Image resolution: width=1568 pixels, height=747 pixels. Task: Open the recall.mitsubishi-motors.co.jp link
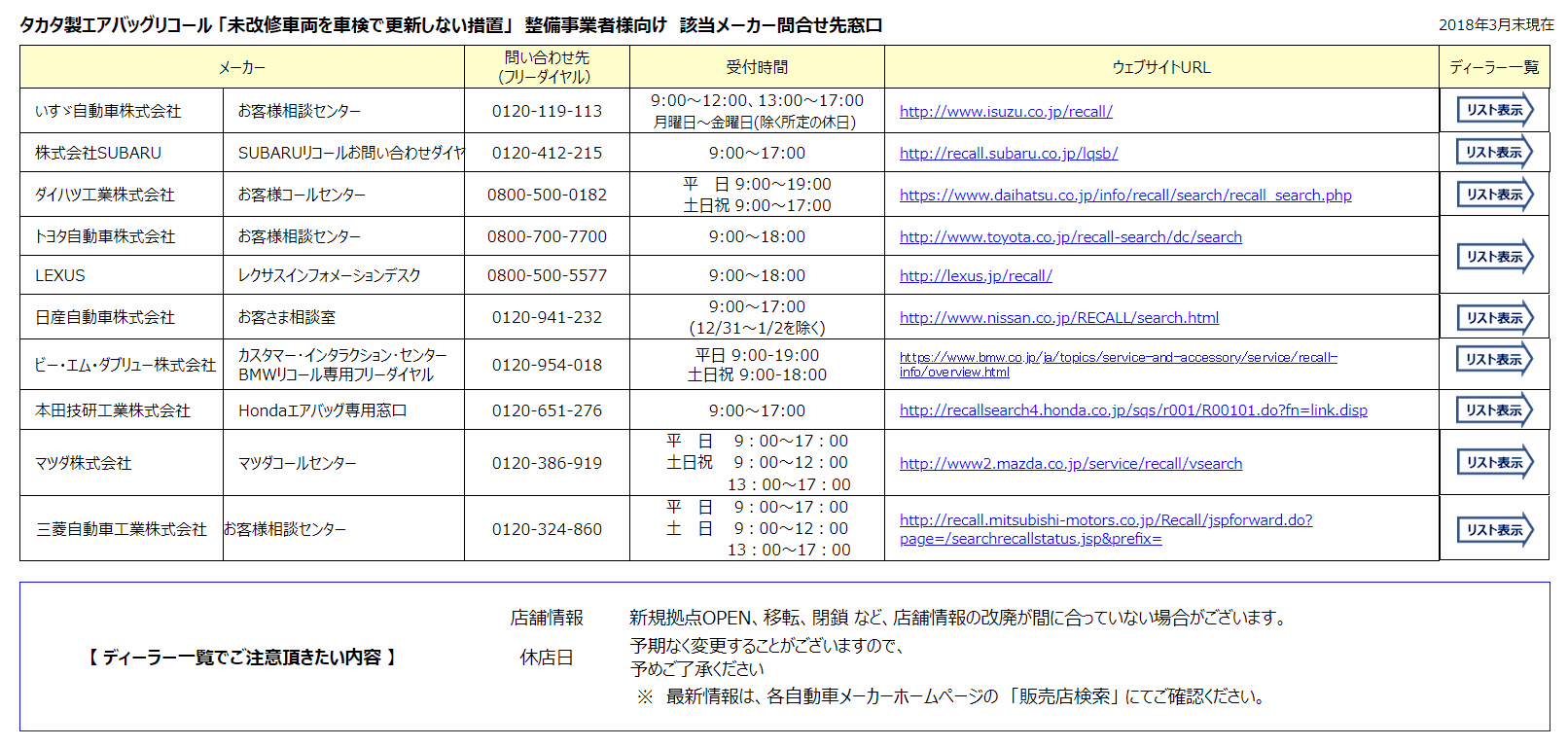(1106, 529)
